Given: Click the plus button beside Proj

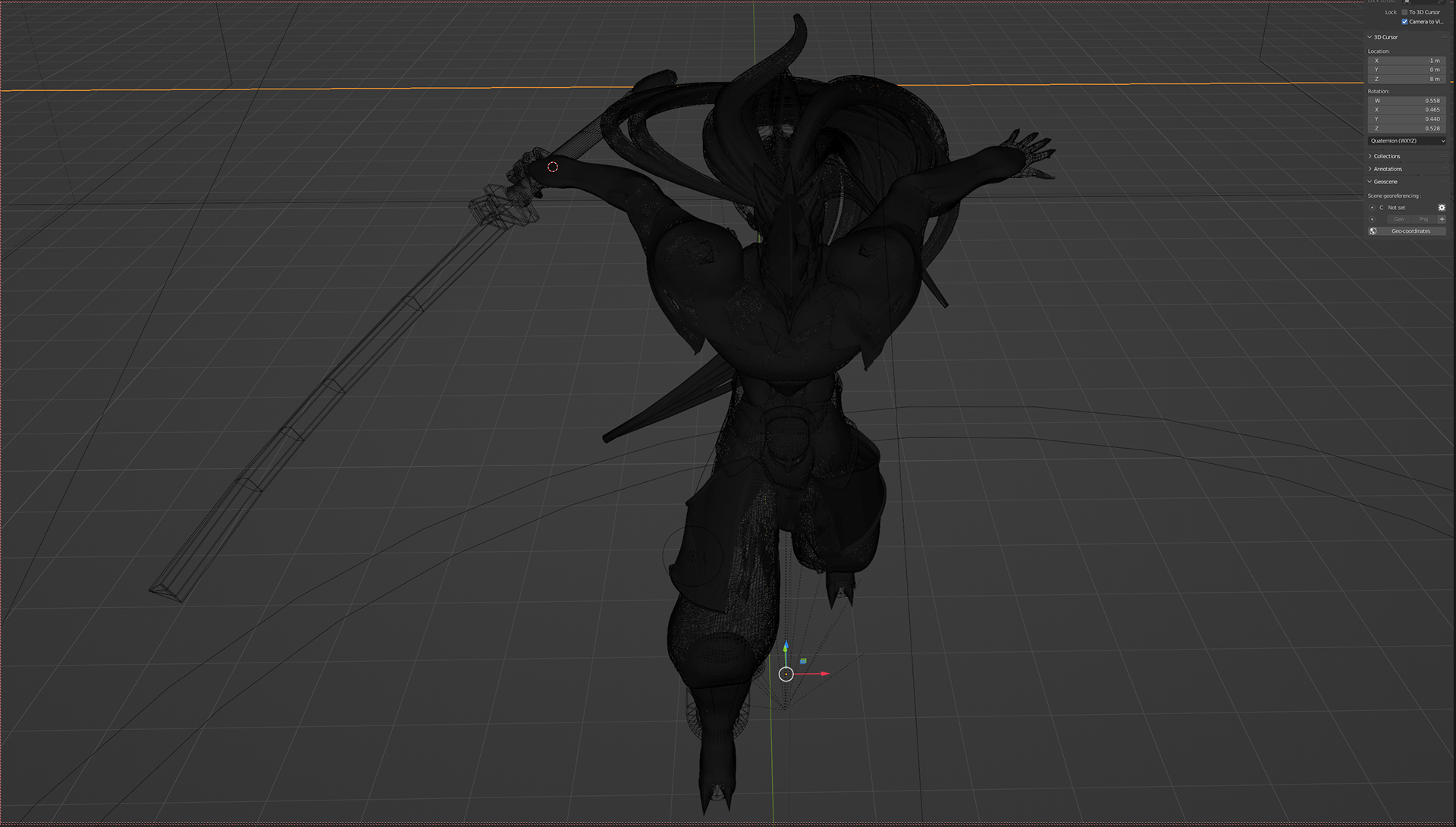Looking at the screenshot, I should click(x=1442, y=219).
